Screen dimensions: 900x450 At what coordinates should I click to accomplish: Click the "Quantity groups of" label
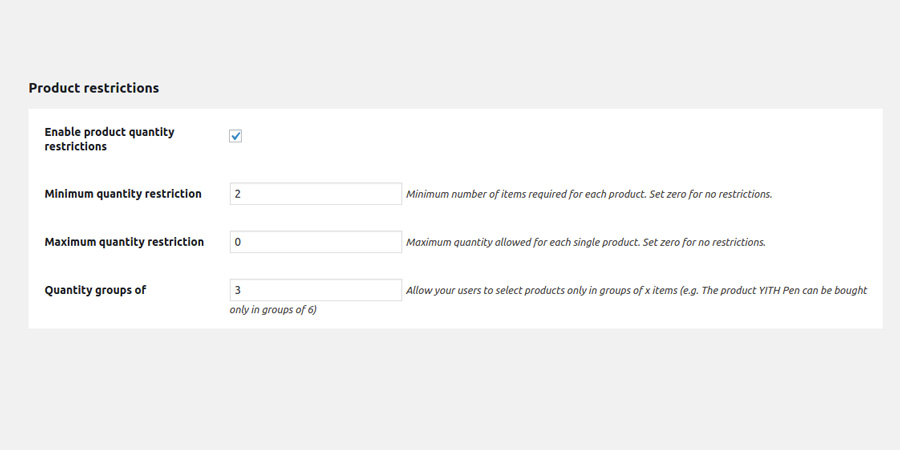point(95,290)
